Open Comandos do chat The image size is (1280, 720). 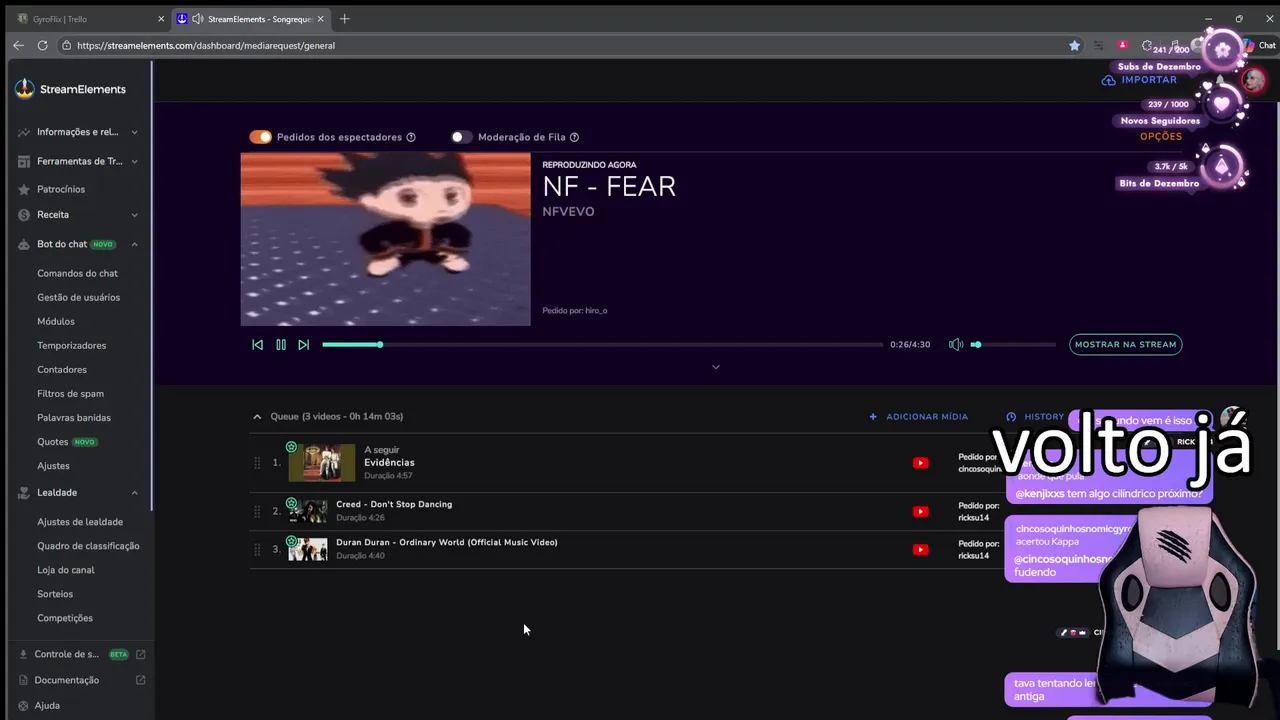[x=77, y=273]
